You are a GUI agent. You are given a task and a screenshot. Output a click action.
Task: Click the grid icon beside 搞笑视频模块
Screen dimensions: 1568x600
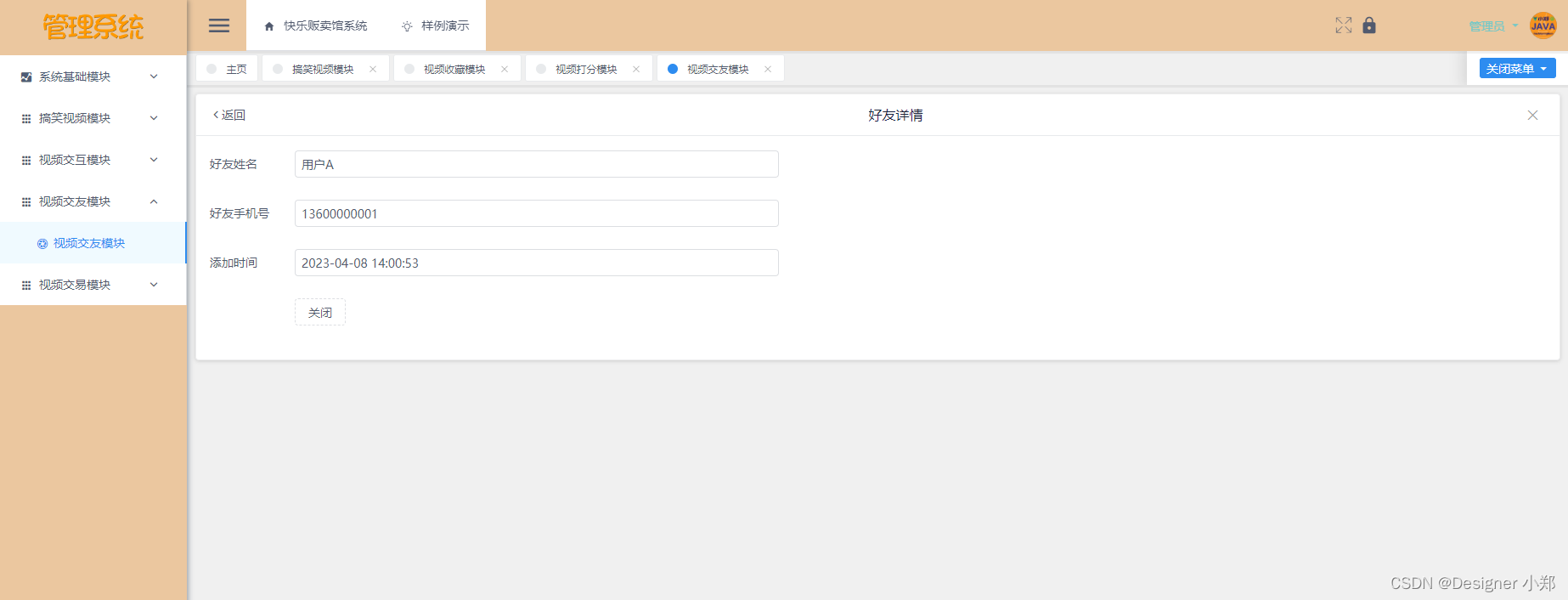click(26, 119)
